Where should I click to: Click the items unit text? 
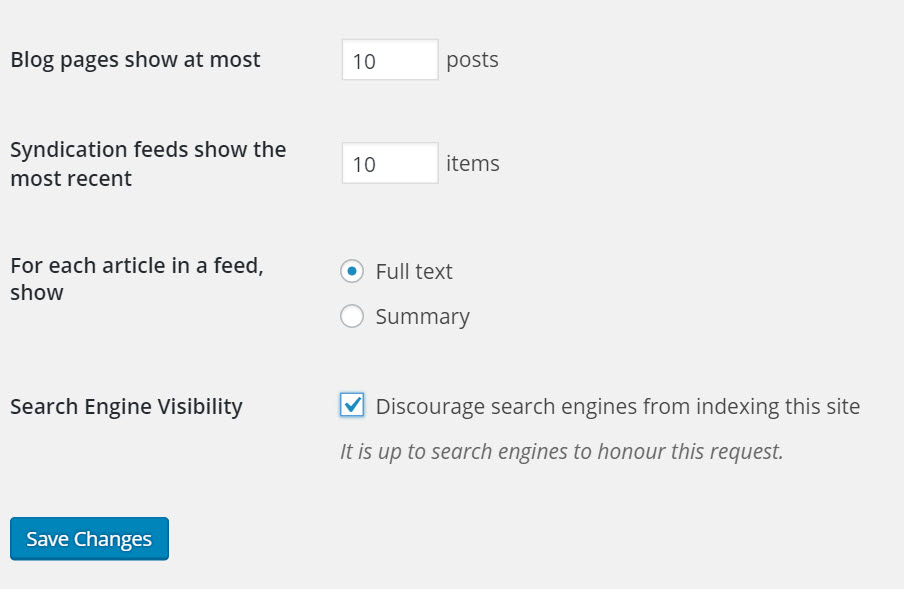(472, 163)
